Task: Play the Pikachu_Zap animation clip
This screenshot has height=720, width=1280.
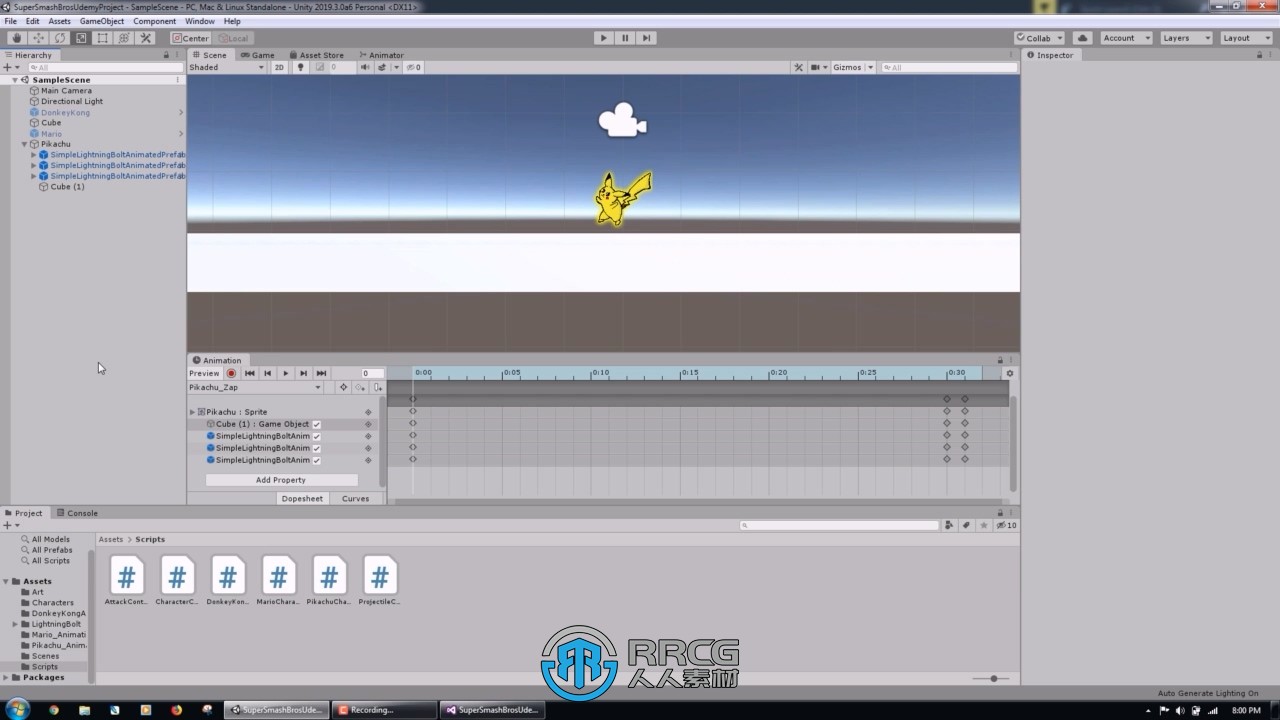Action: pyautogui.click(x=285, y=373)
